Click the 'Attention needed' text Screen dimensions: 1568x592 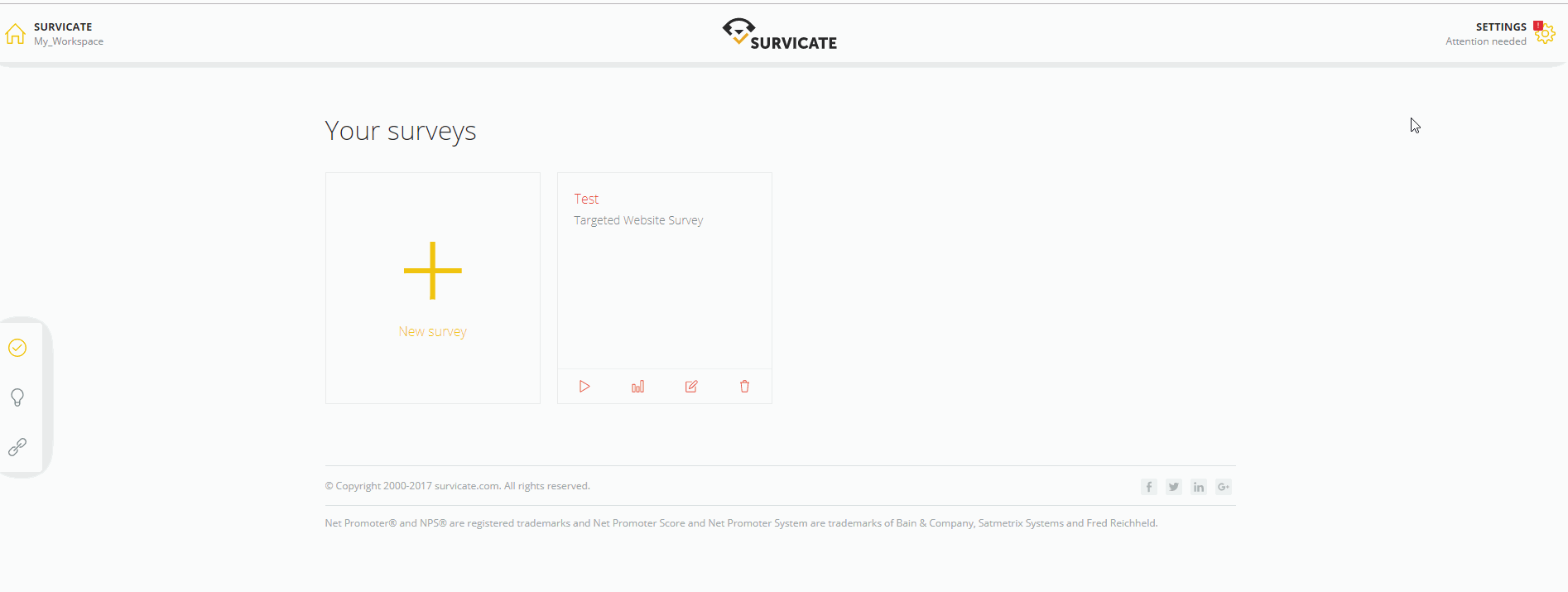pyautogui.click(x=1486, y=41)
